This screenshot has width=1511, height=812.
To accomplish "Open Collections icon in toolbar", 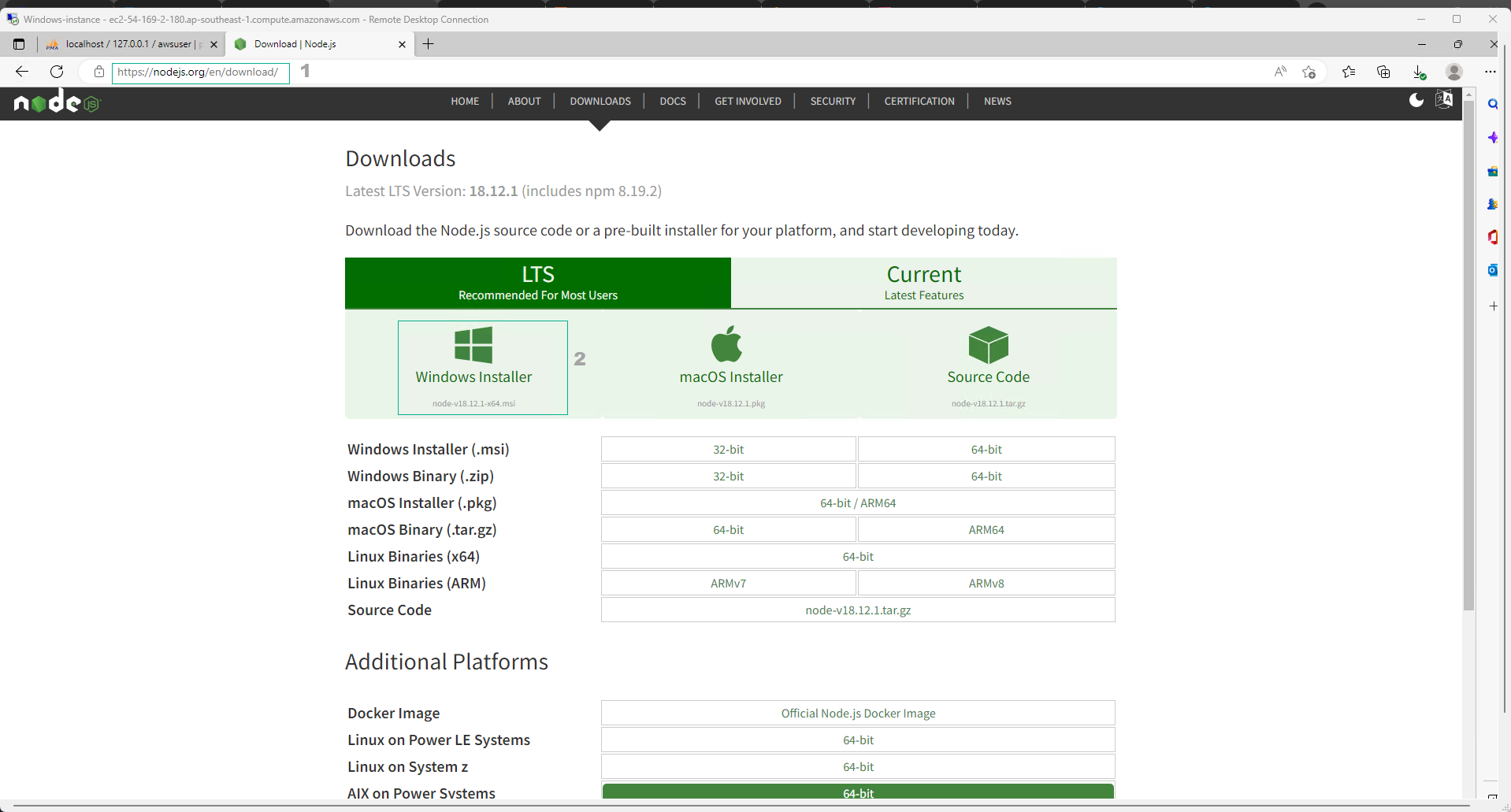I will click(x=1383, y=72).
